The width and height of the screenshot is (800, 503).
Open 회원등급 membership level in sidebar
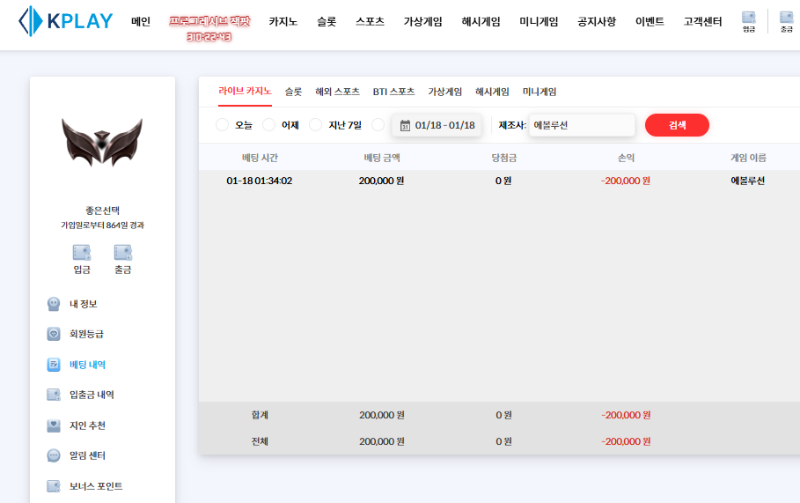[x=85, y=334]
